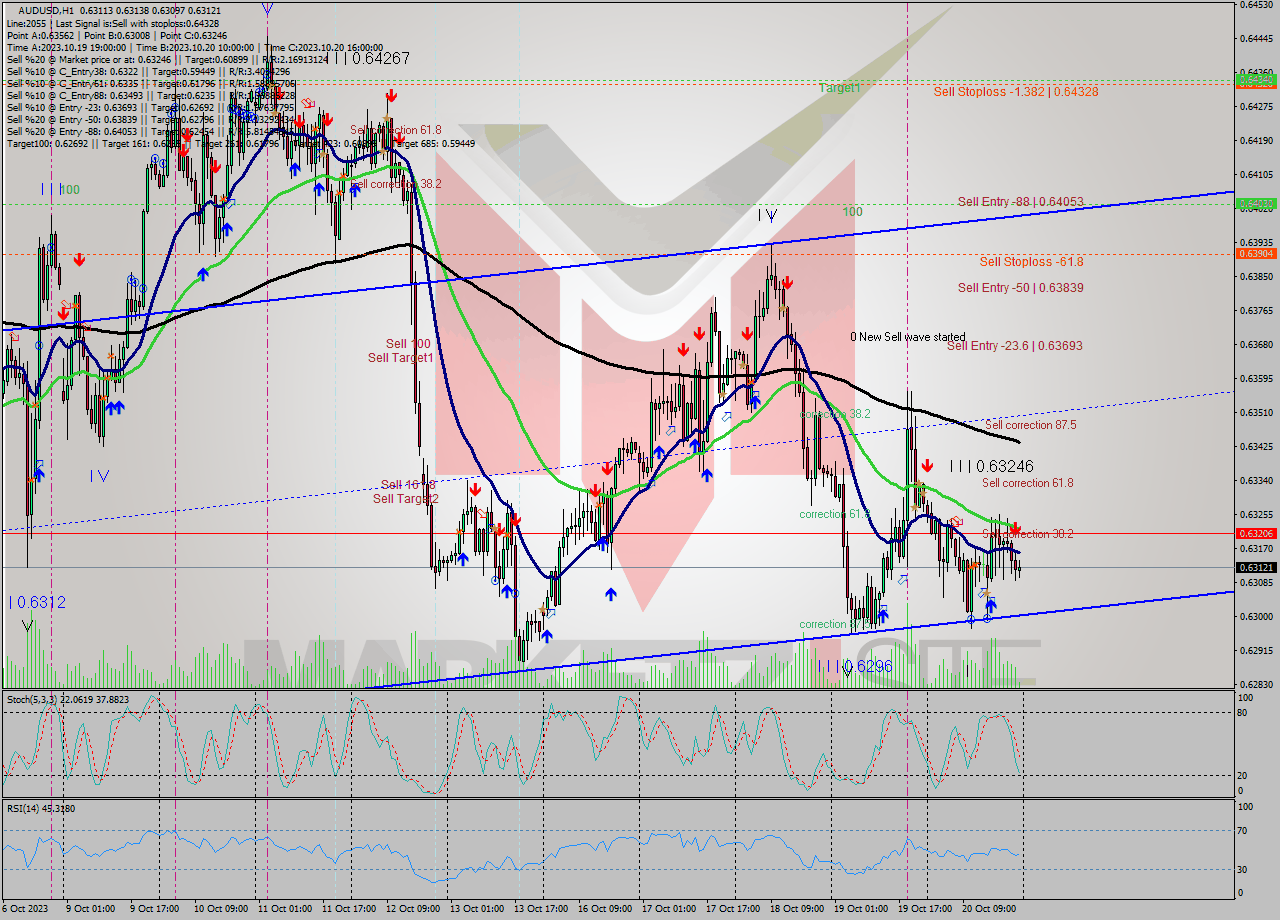
Task: Click the 'Sell Entry -88 | 0.64053' label
Action: click(x=1020, y=201)
